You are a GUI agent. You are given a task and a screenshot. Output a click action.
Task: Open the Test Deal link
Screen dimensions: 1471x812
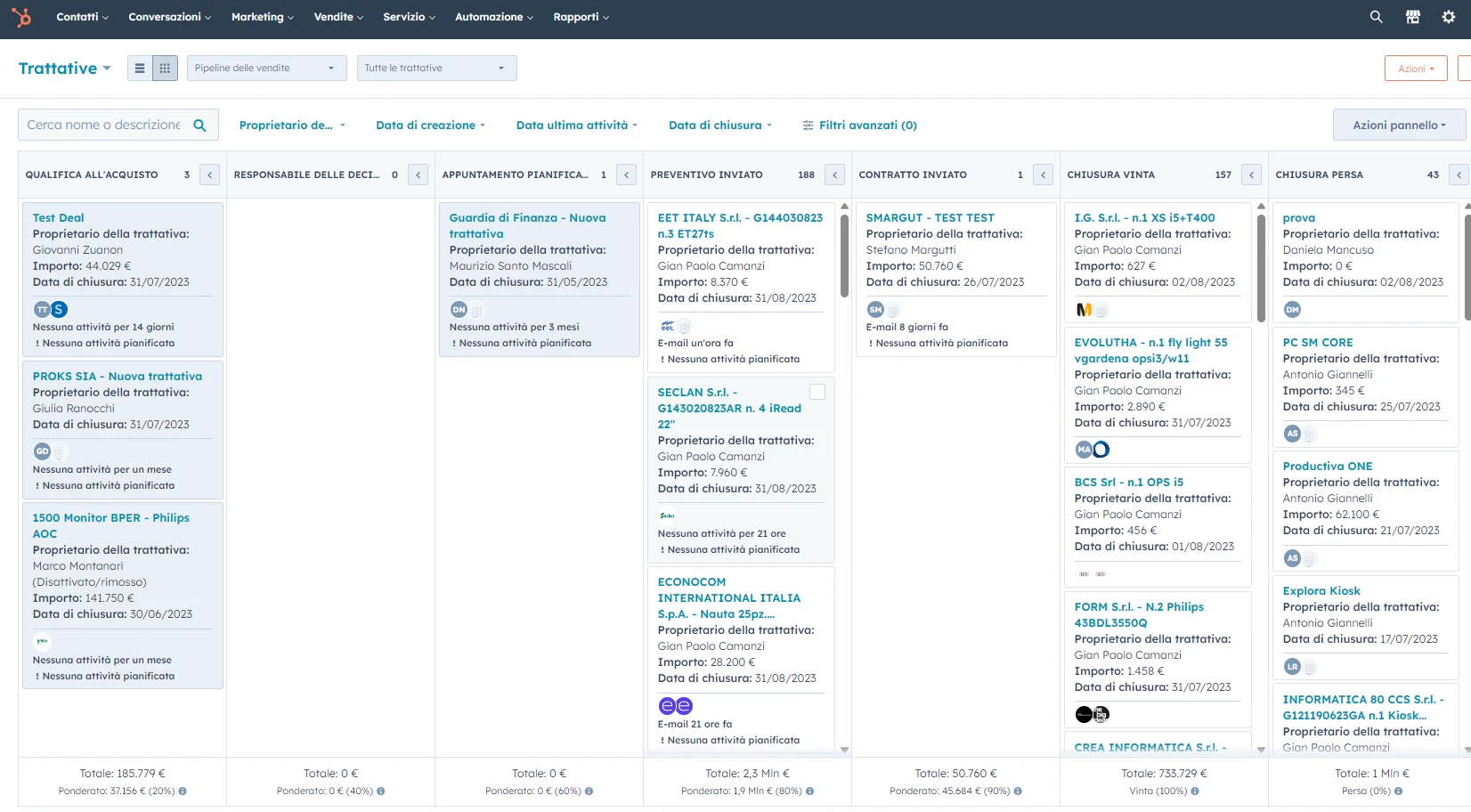pyautogui.click(x=59, y=218)
